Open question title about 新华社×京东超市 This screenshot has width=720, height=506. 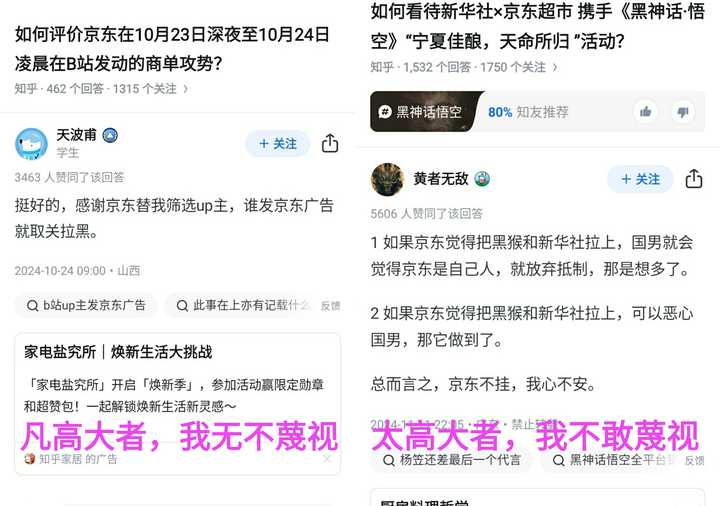[x=537, y=26]
